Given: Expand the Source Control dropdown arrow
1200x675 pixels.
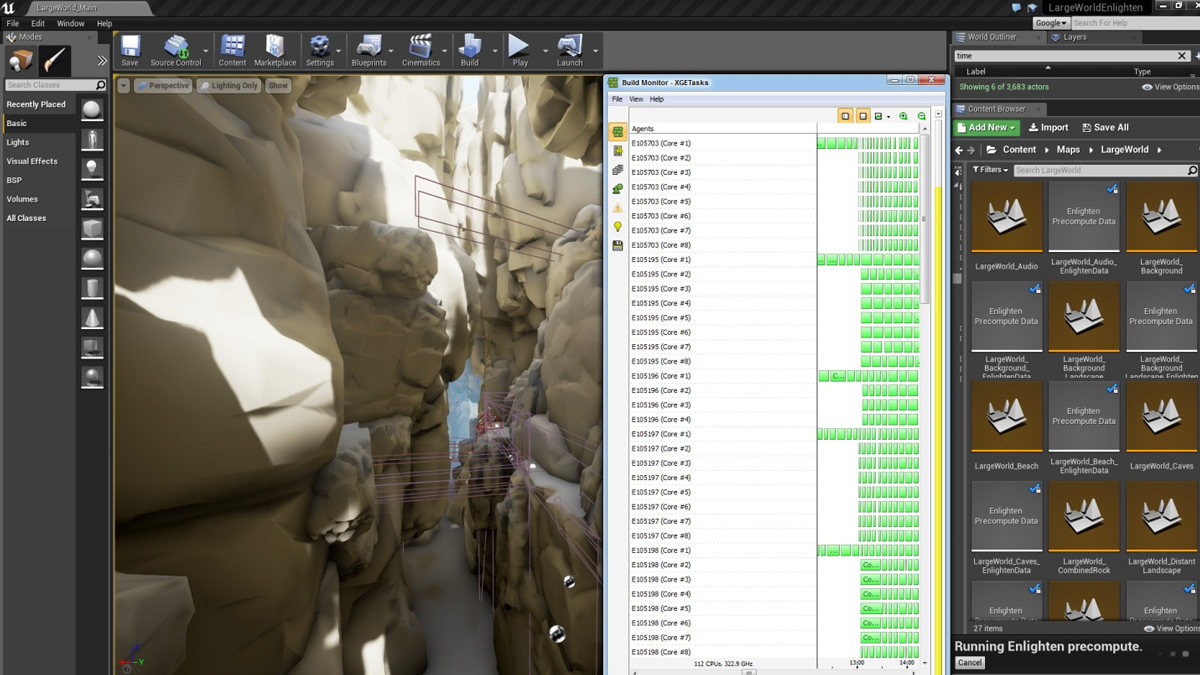Looking at the screenshot, I should tap(206, 50).
